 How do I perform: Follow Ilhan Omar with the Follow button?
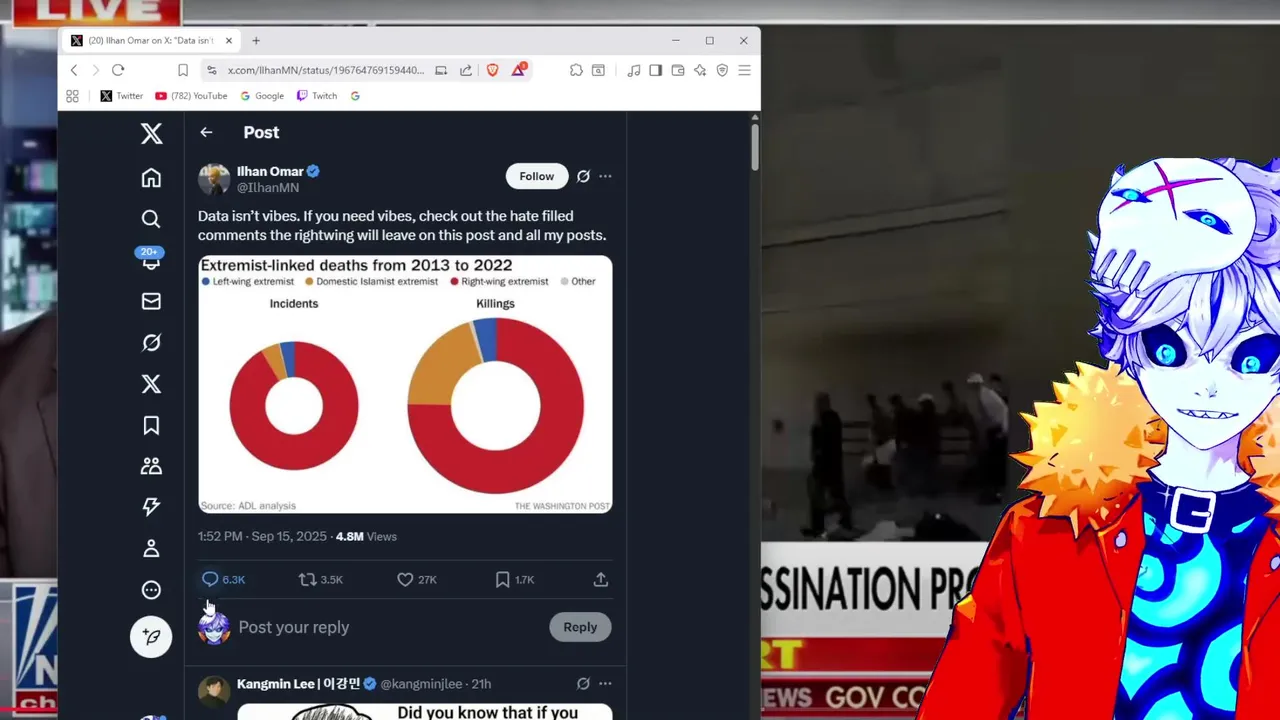coord(537,176)
